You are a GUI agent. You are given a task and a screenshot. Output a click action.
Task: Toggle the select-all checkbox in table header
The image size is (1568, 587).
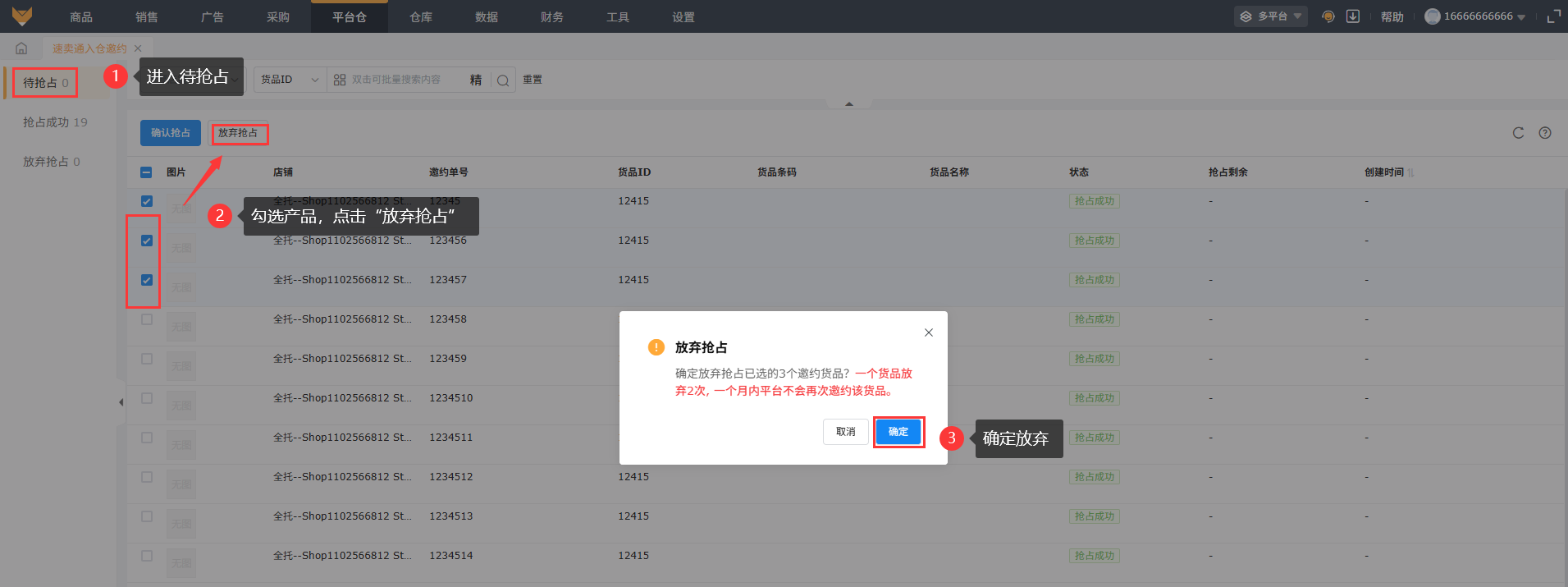click(146, 172)
